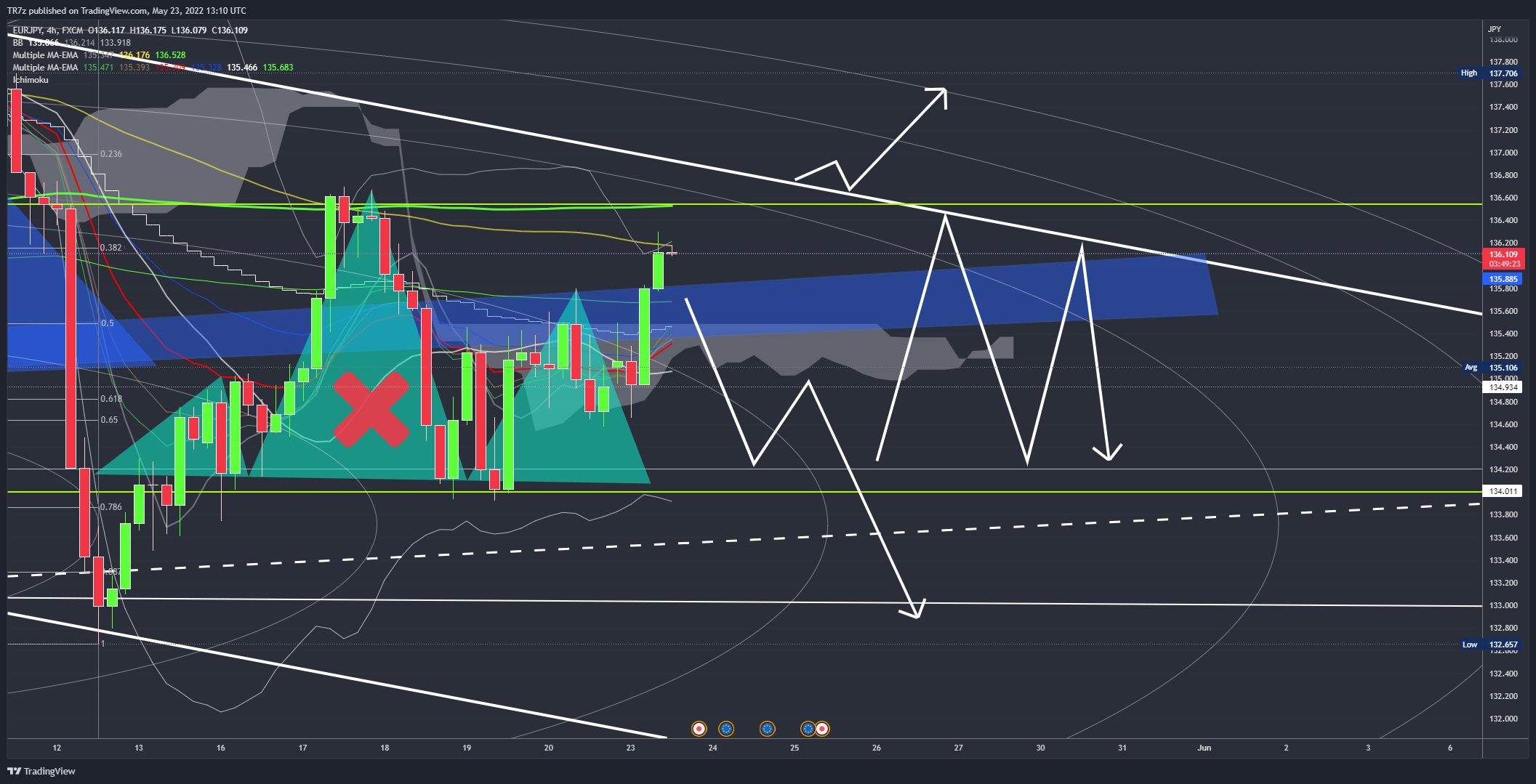Click the 132.000 level on price axis
Viewport: 1536px width, 784px height.
1503,719
